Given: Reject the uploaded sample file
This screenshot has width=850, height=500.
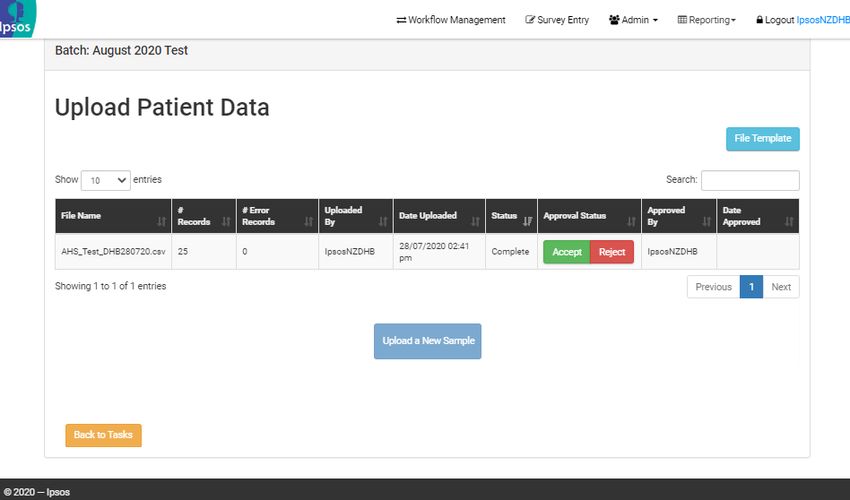Looking at the screenshot, I should [611, 252].
